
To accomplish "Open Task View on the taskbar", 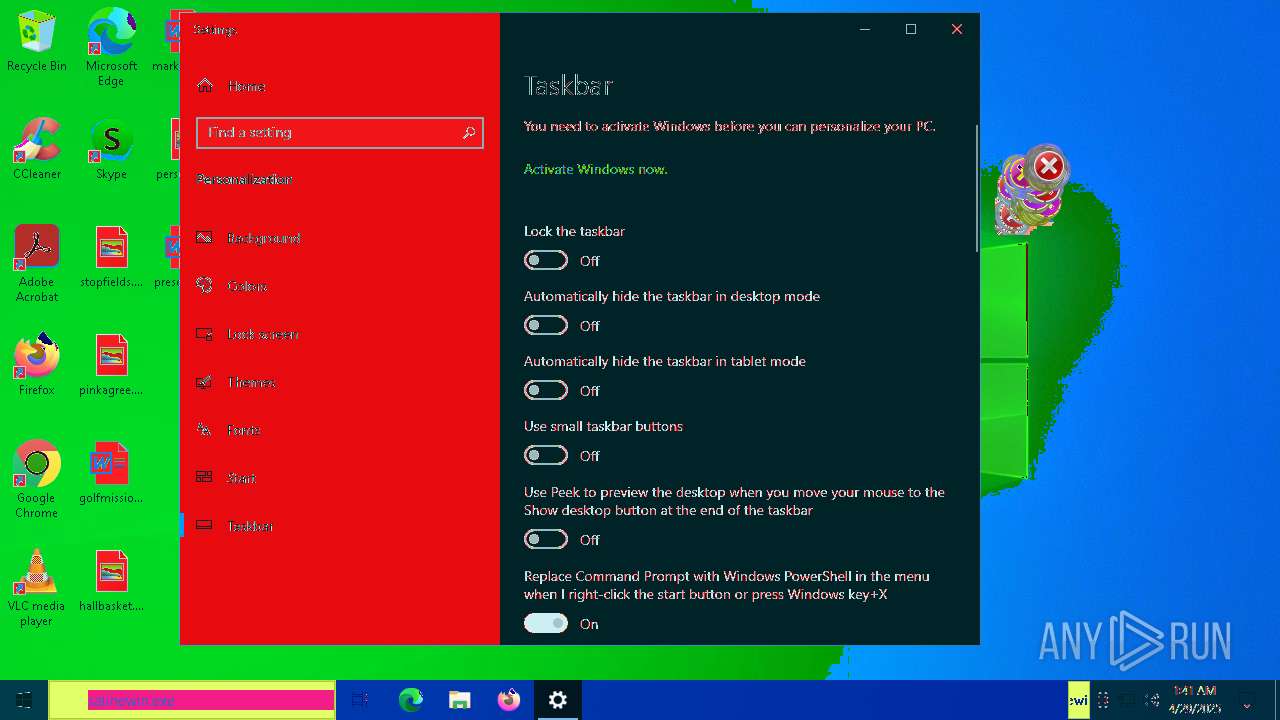I will (360, 700).
